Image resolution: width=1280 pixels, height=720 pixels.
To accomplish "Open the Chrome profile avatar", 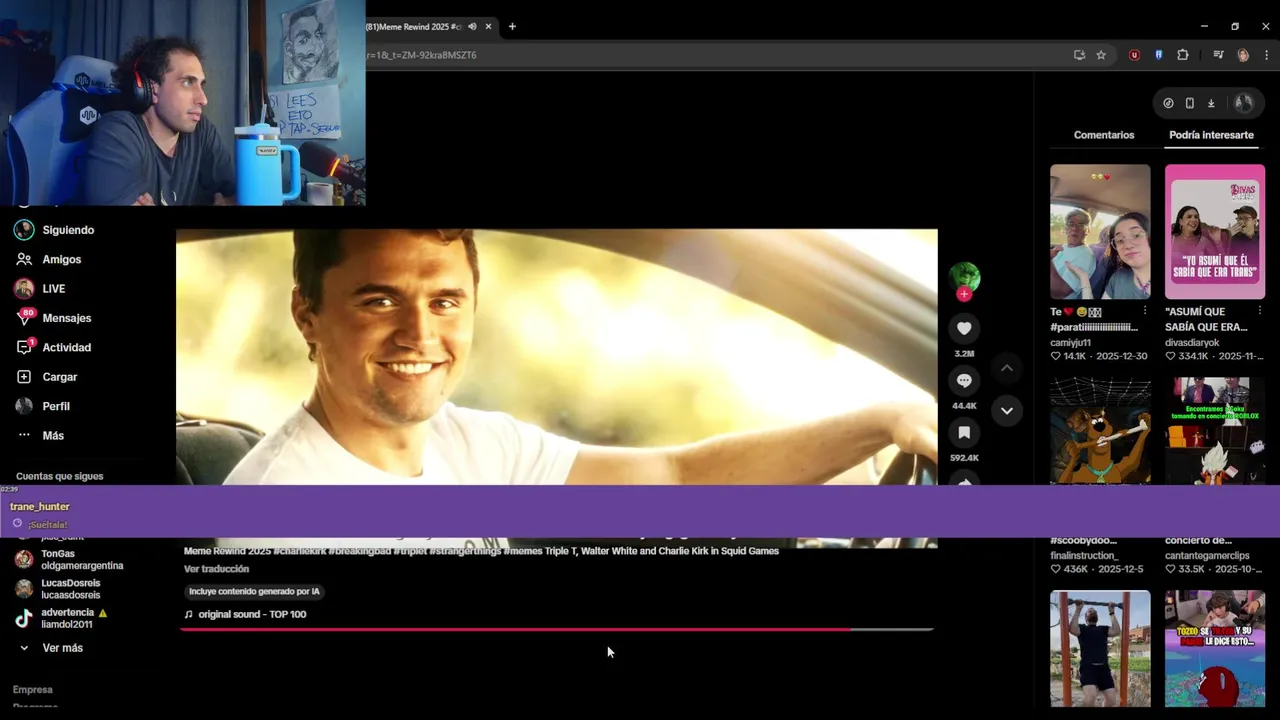I will tap(1243, 55).
